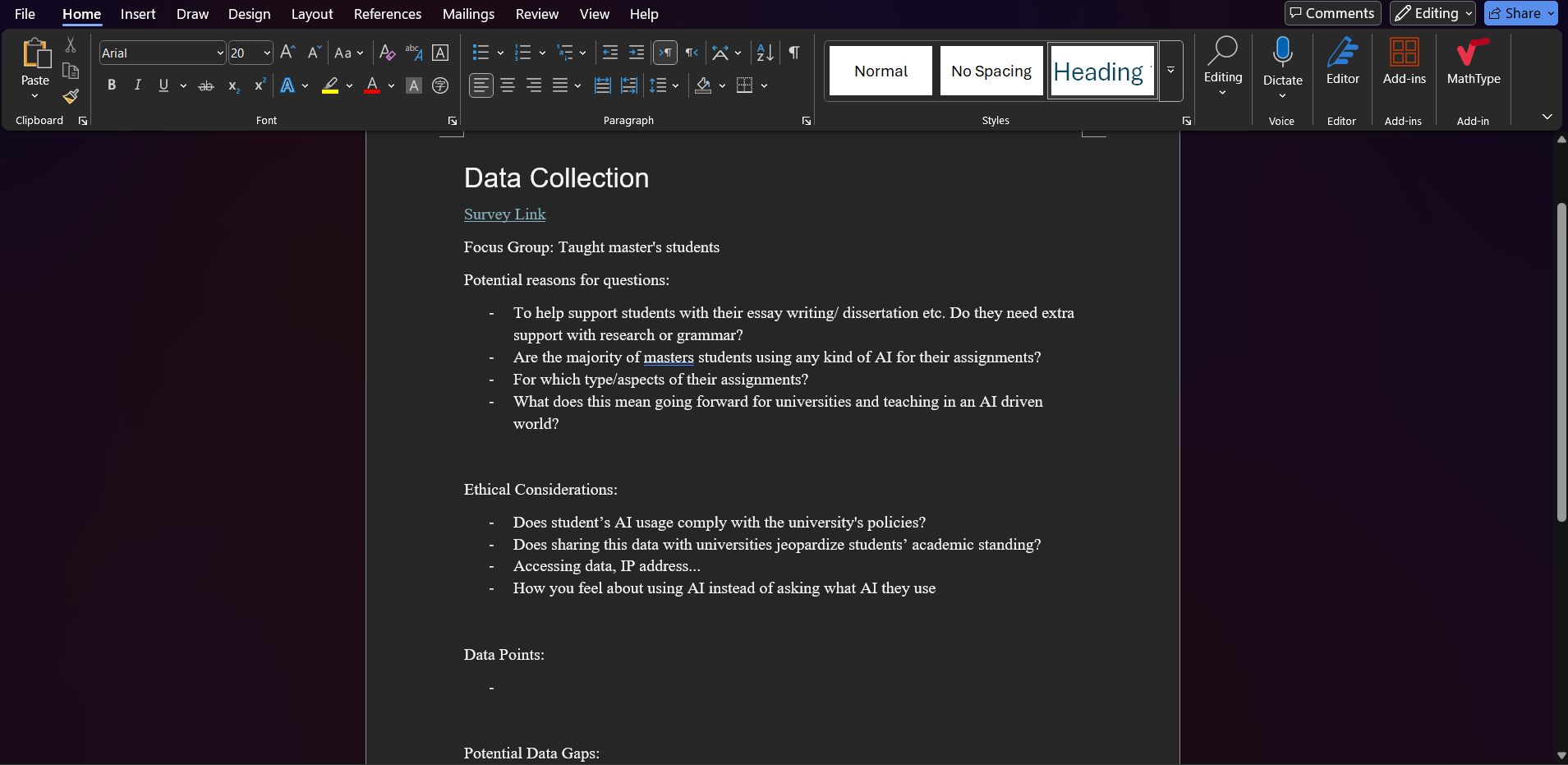Click the Format Painter brush icon
The width and height of the screenshot is (1568, 765).
pyautogui.click(x=71, y=97)
